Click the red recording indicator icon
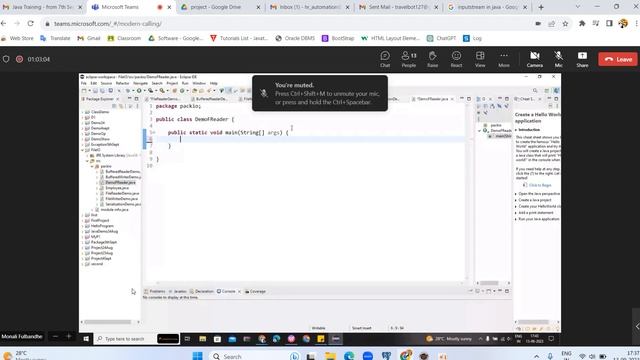Viewport: 640px width, 360px height. click(x=19, y=59)
